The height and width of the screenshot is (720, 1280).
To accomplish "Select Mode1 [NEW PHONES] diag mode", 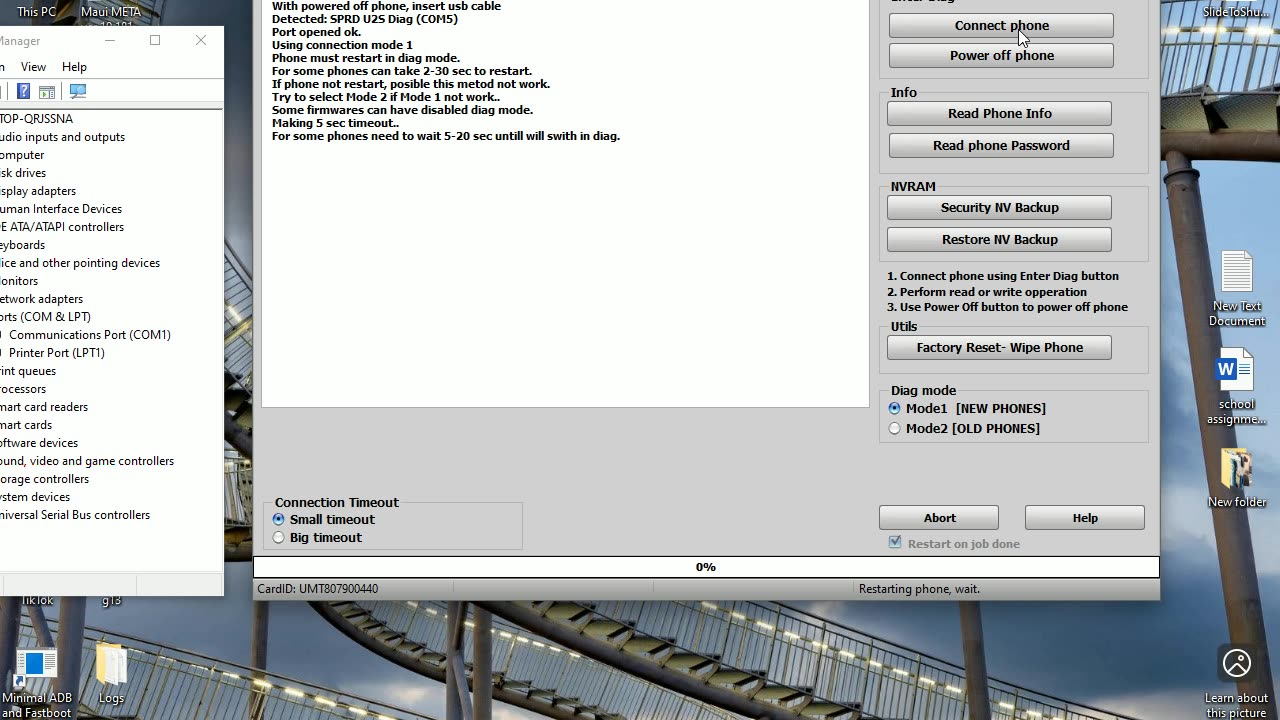I will point(968,408).
